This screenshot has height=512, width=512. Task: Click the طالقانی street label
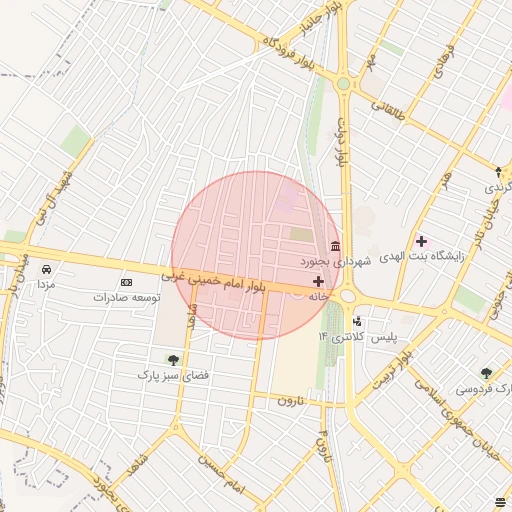pos(388,111)
